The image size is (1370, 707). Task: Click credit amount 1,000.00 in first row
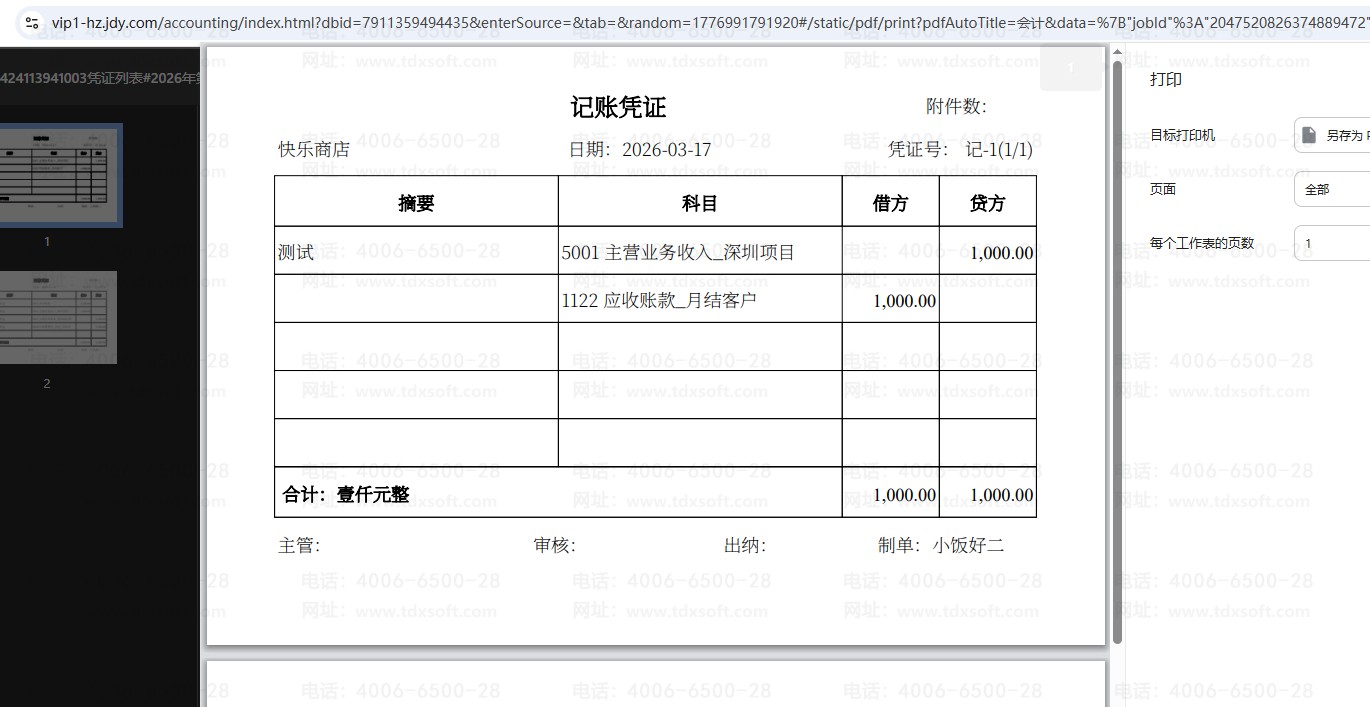1001,253
